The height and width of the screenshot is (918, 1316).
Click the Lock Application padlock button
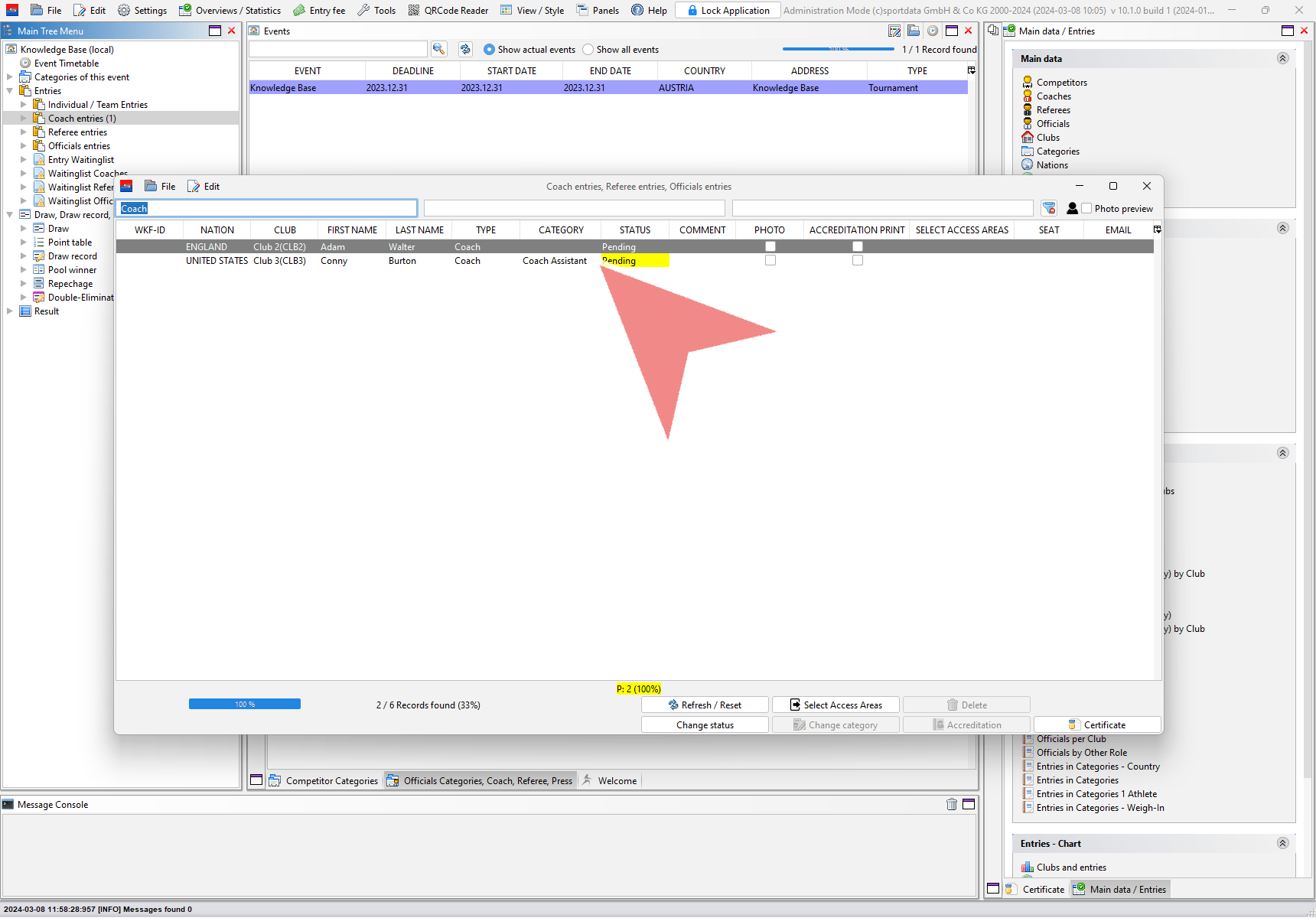click(x=728, y=10)
